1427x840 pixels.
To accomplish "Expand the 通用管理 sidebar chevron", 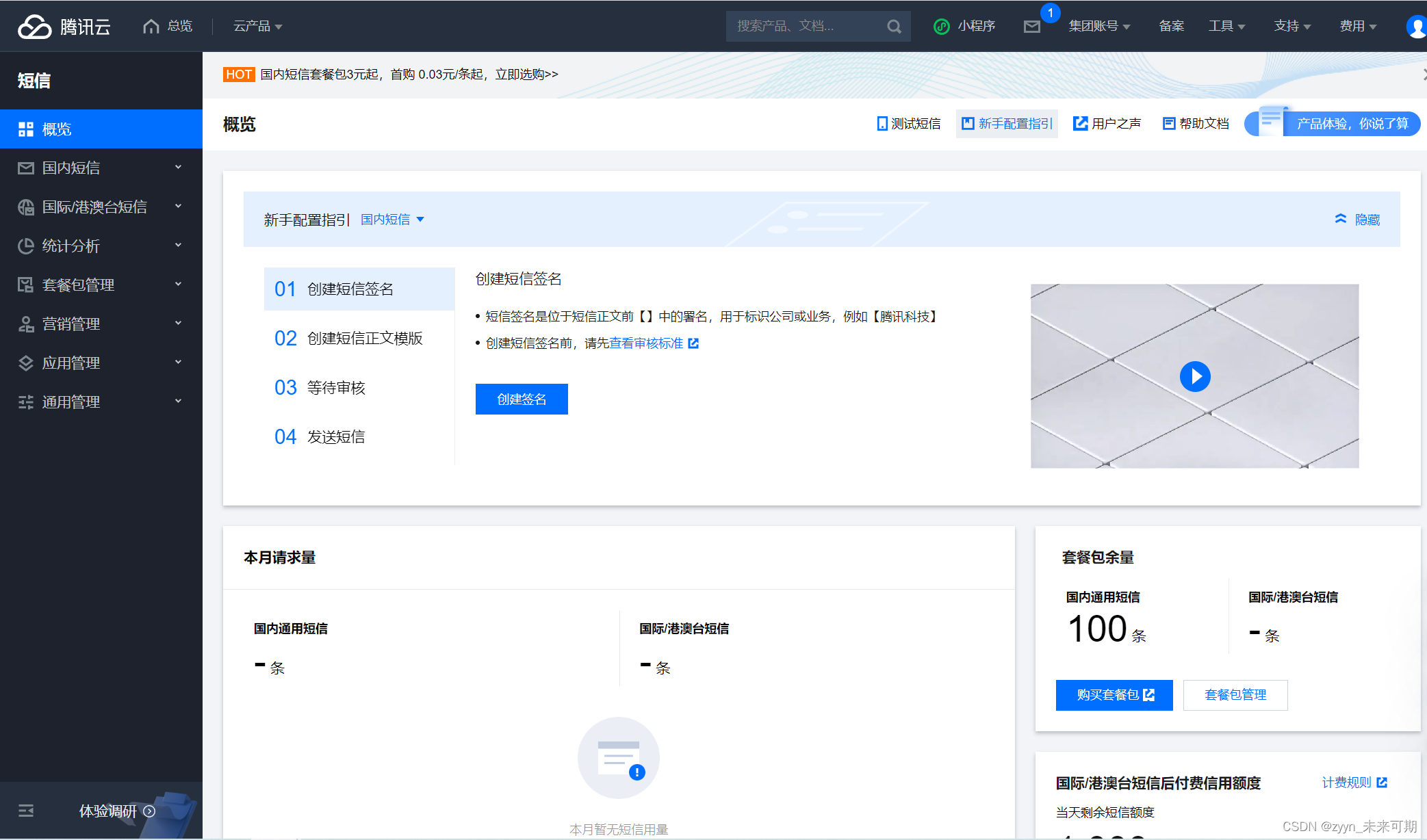I will [178, 401].
